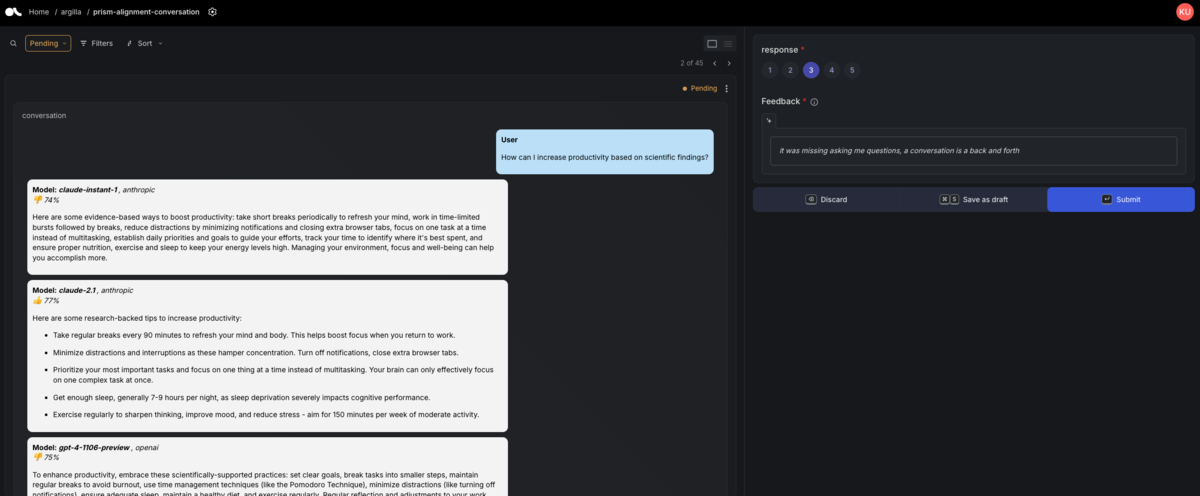
Task: Click the '74%' score on claude-instant-1
Action: 51,200
